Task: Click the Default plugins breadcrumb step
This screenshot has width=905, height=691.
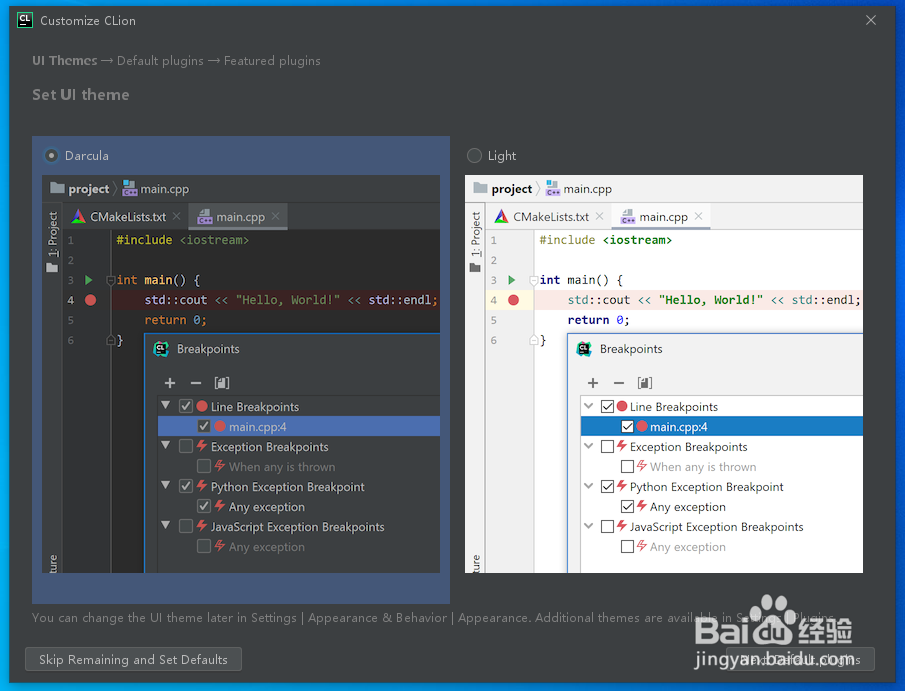Action: click(160, 61)
